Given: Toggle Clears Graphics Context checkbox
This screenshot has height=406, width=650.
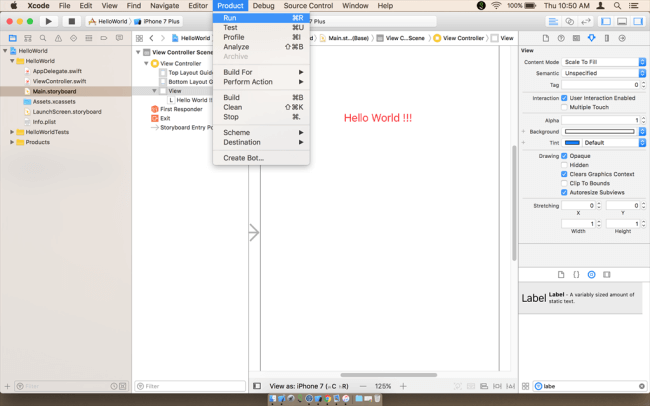Looking at the screenshot, I should click(x=564, y=174).
